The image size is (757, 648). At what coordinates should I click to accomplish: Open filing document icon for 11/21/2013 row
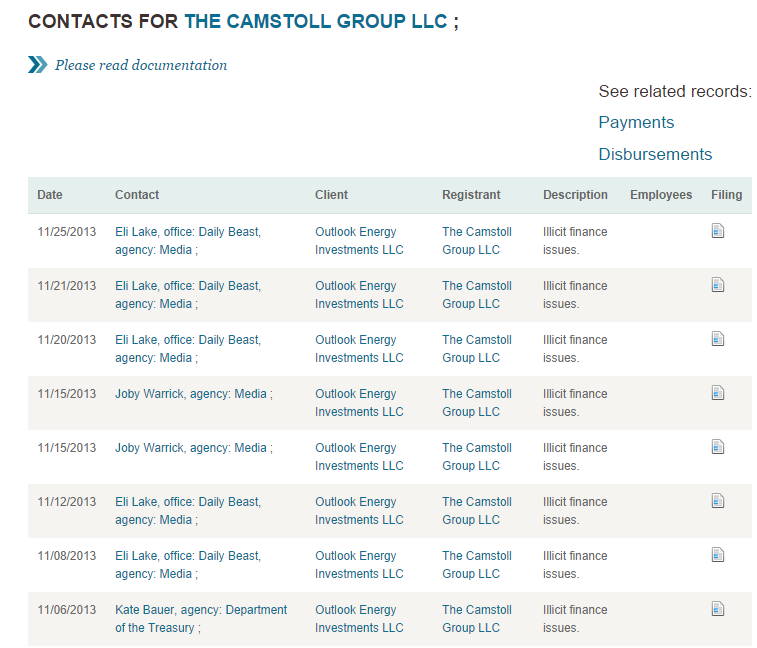pyautogui.click(x=718, y=285)
